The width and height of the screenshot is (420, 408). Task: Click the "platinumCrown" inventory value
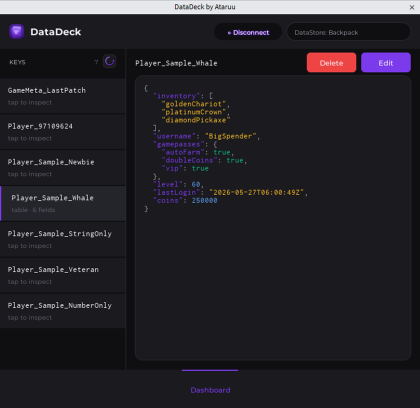(x=194, y=112)
